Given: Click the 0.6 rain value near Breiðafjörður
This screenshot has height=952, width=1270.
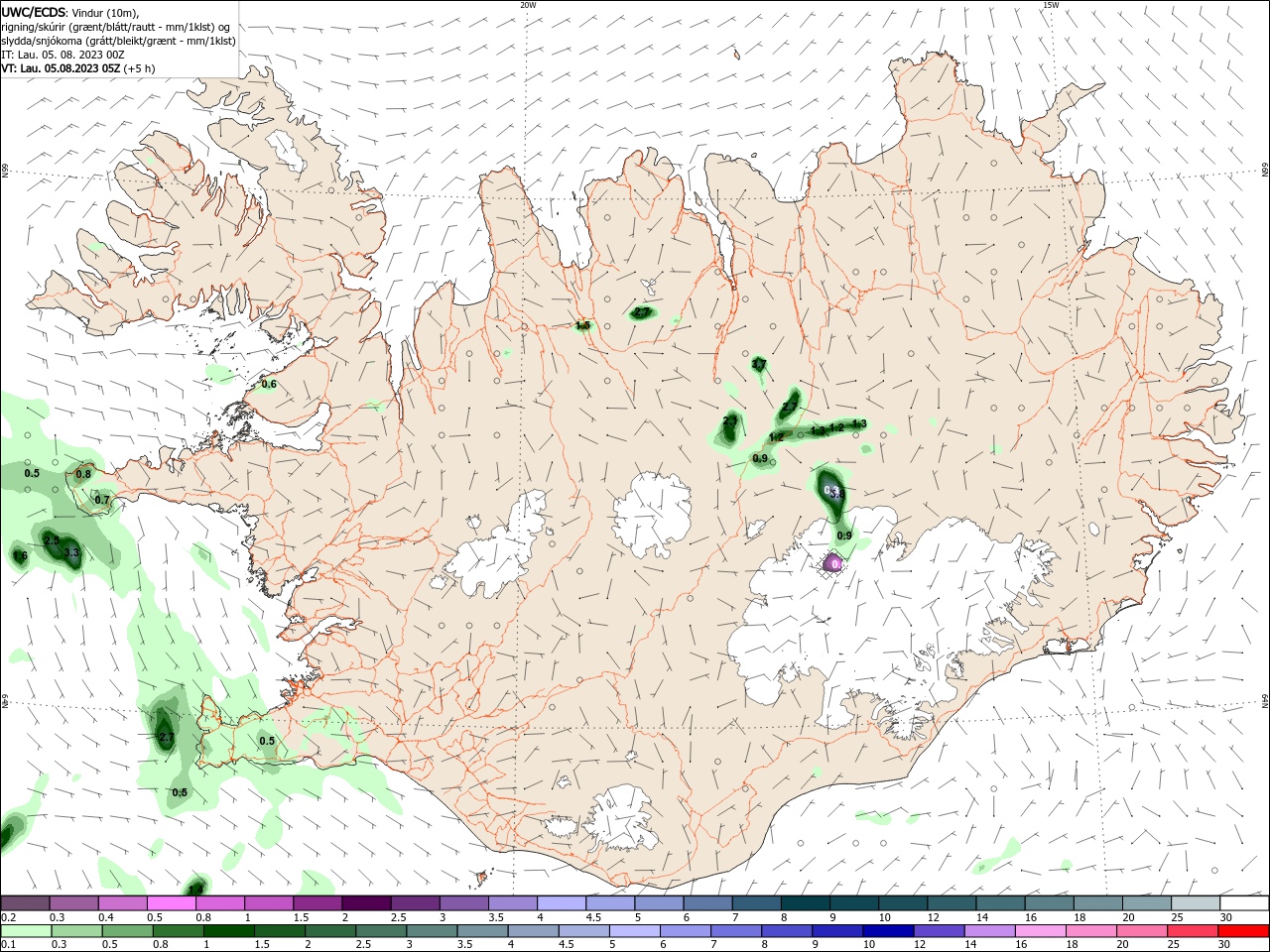Looking at the screenshot, I should point(269,385).
